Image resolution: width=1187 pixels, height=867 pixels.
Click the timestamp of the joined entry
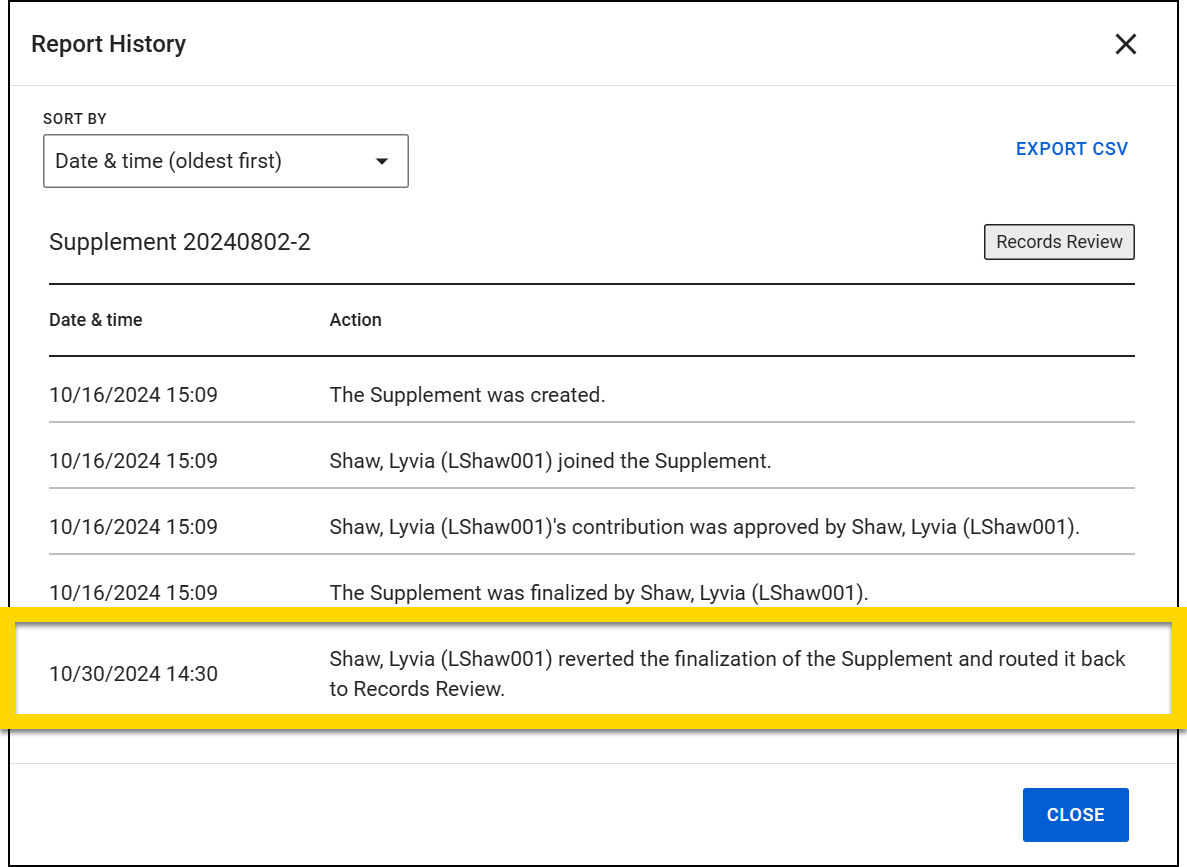[133, 461]
